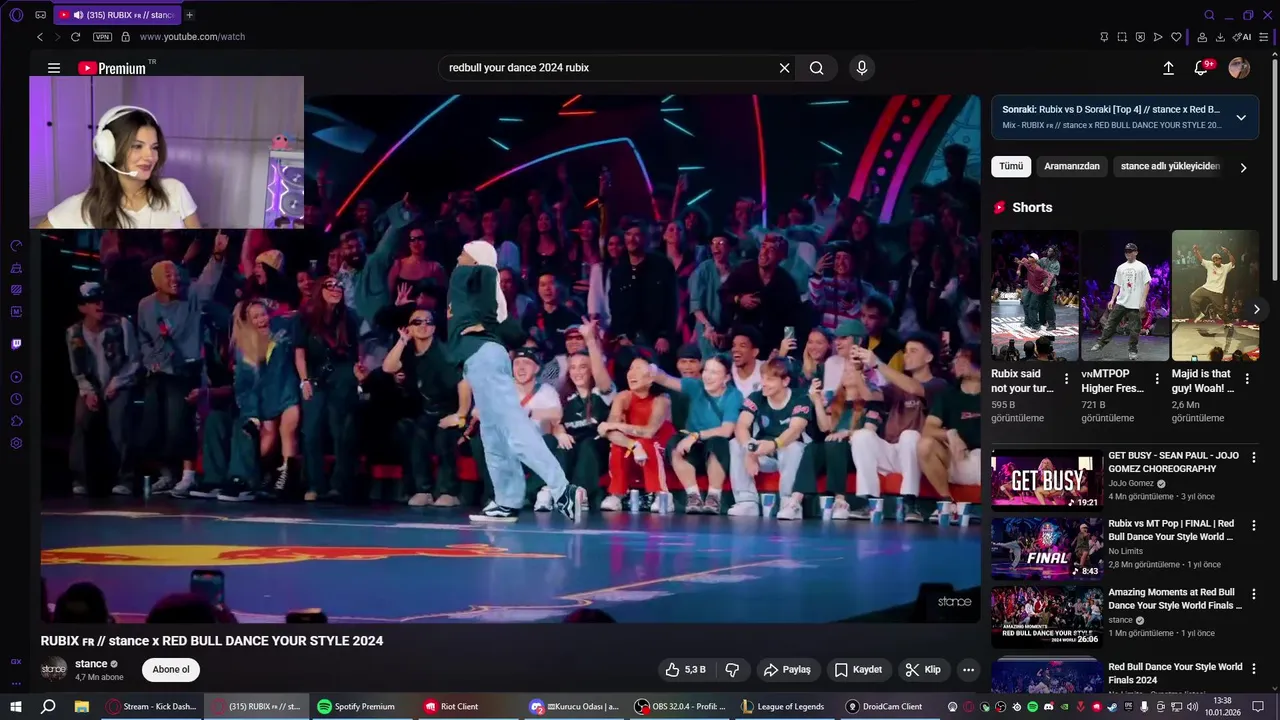Like the video (5,3 B)
The image size is (1280, 720).
click(687, 670)
